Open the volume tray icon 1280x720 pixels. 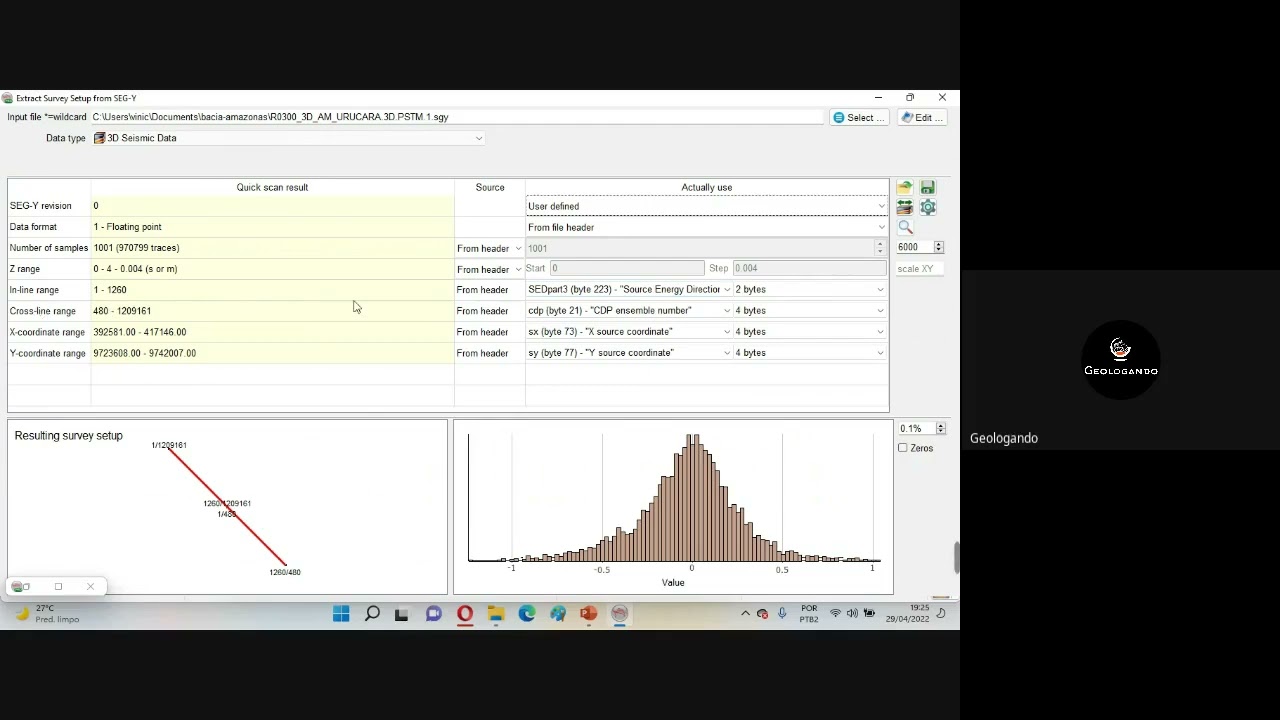point(852,613)
